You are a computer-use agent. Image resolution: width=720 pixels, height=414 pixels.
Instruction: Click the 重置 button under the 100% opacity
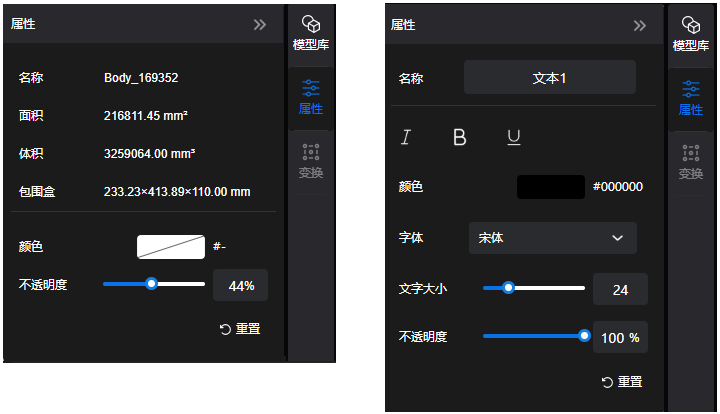[x=621, y=381]
